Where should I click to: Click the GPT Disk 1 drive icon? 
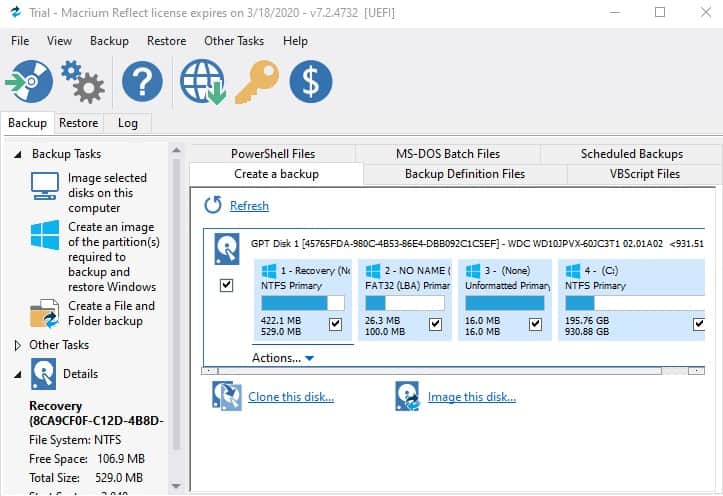(227, 248)
